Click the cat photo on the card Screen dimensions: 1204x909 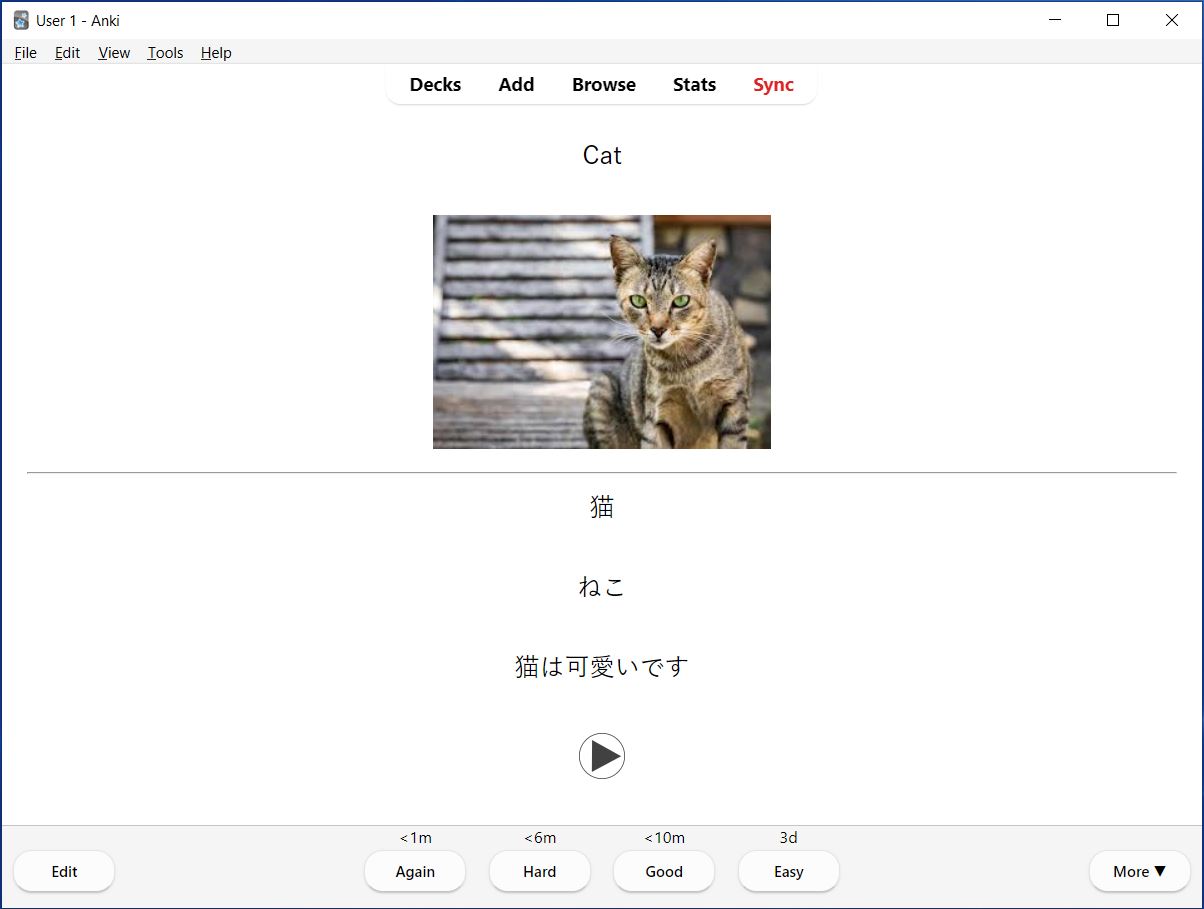602,332
